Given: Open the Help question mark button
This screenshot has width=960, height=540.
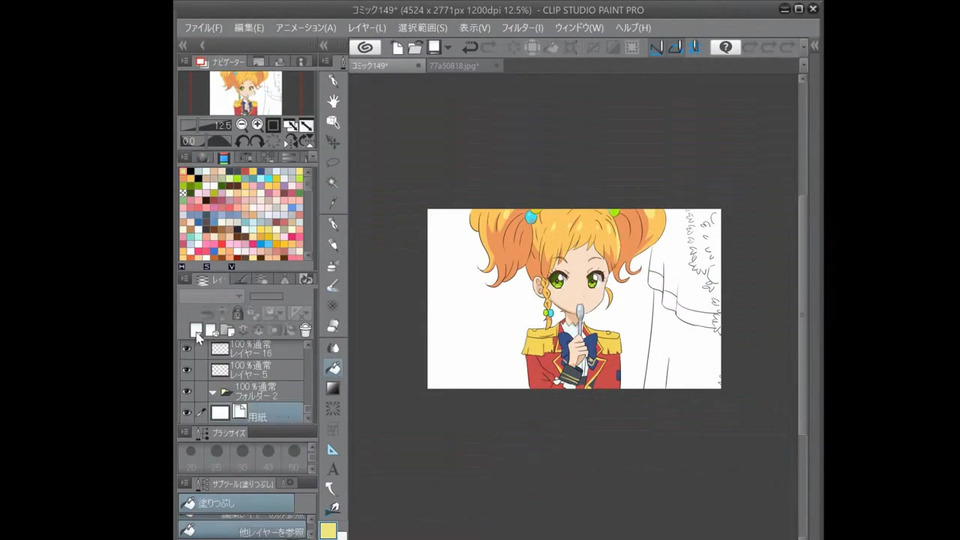Looking at the screenshot, I should pos(725,47).
